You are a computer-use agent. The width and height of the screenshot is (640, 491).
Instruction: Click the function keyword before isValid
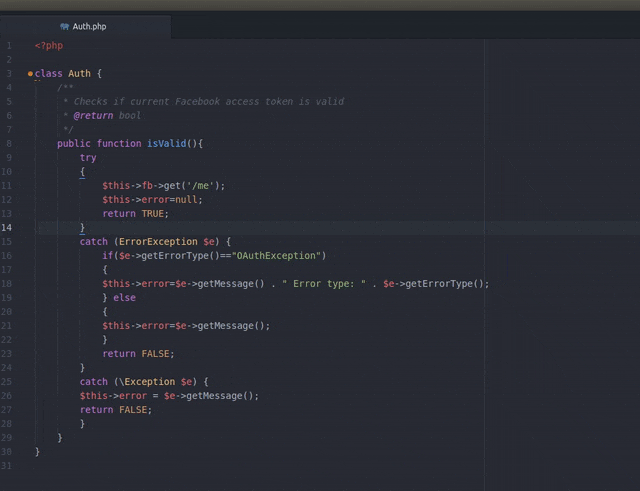point(119,144)
